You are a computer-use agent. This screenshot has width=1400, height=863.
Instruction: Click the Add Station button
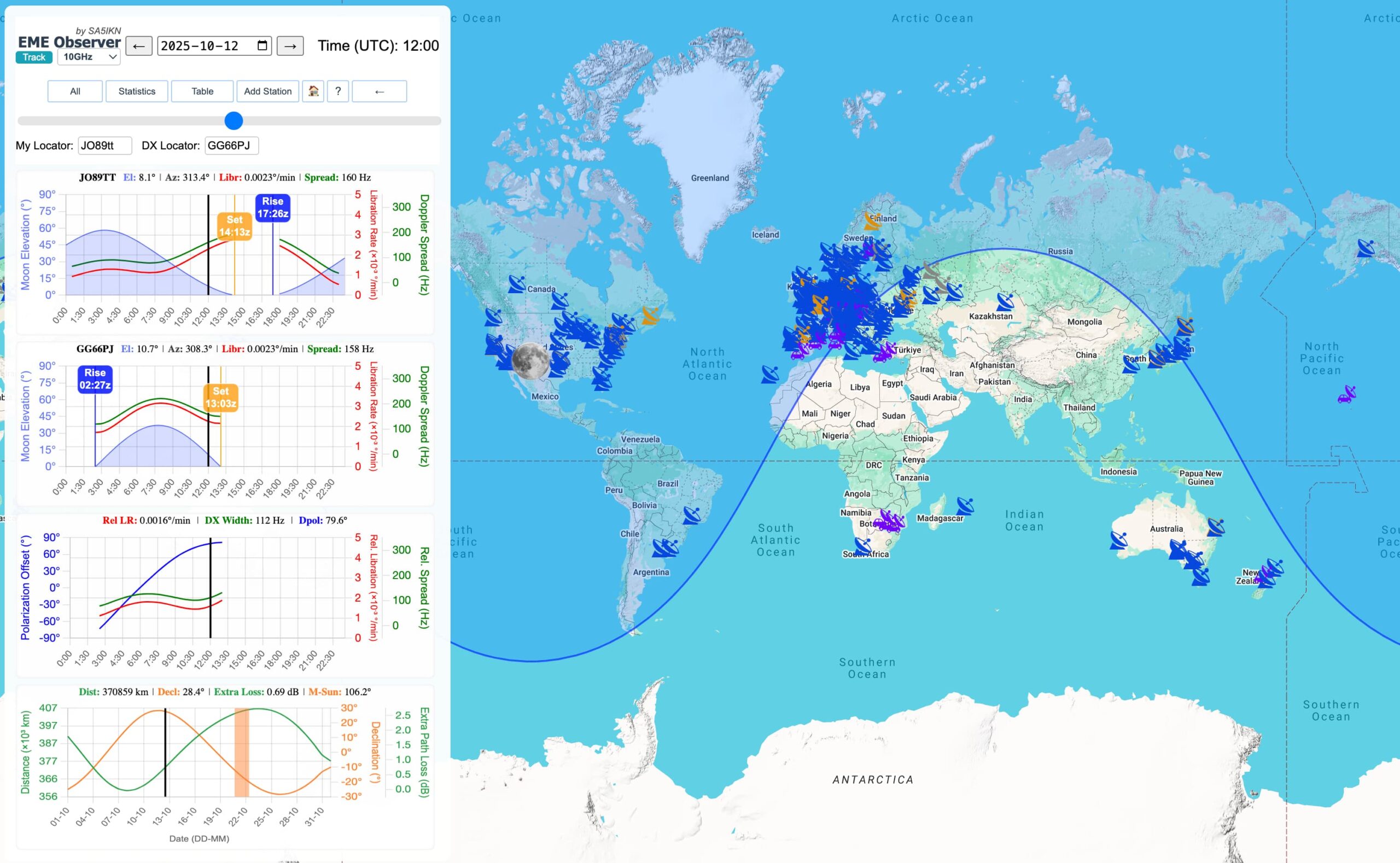click(267, 91)
